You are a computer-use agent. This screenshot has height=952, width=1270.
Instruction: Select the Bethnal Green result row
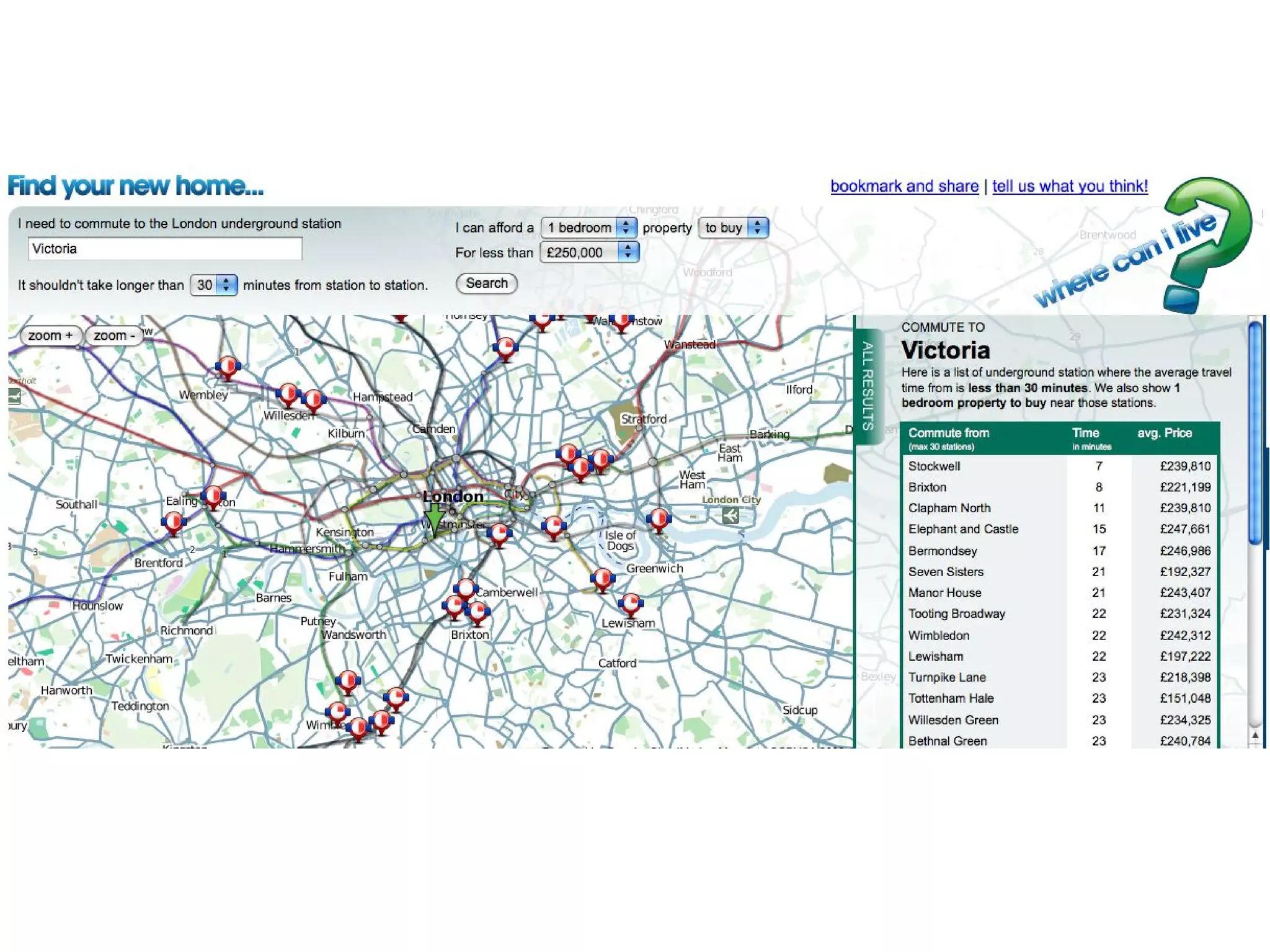click(x=1060, y=741)
